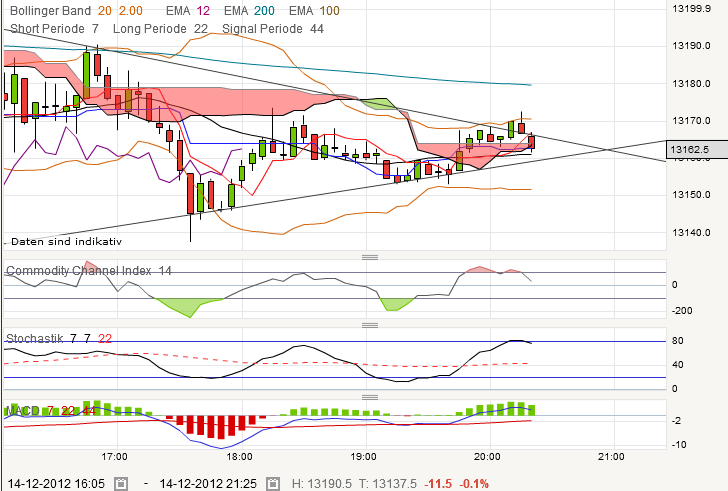The height and width of the screenshot is (491, 728).
Task: Click the Stochastik 7 7 22 title
Action: pyautogui.click(x=59, y=339)
